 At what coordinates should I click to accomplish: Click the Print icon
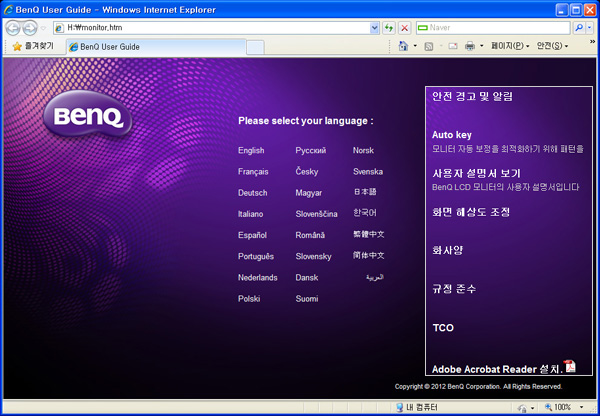[470, 46]
